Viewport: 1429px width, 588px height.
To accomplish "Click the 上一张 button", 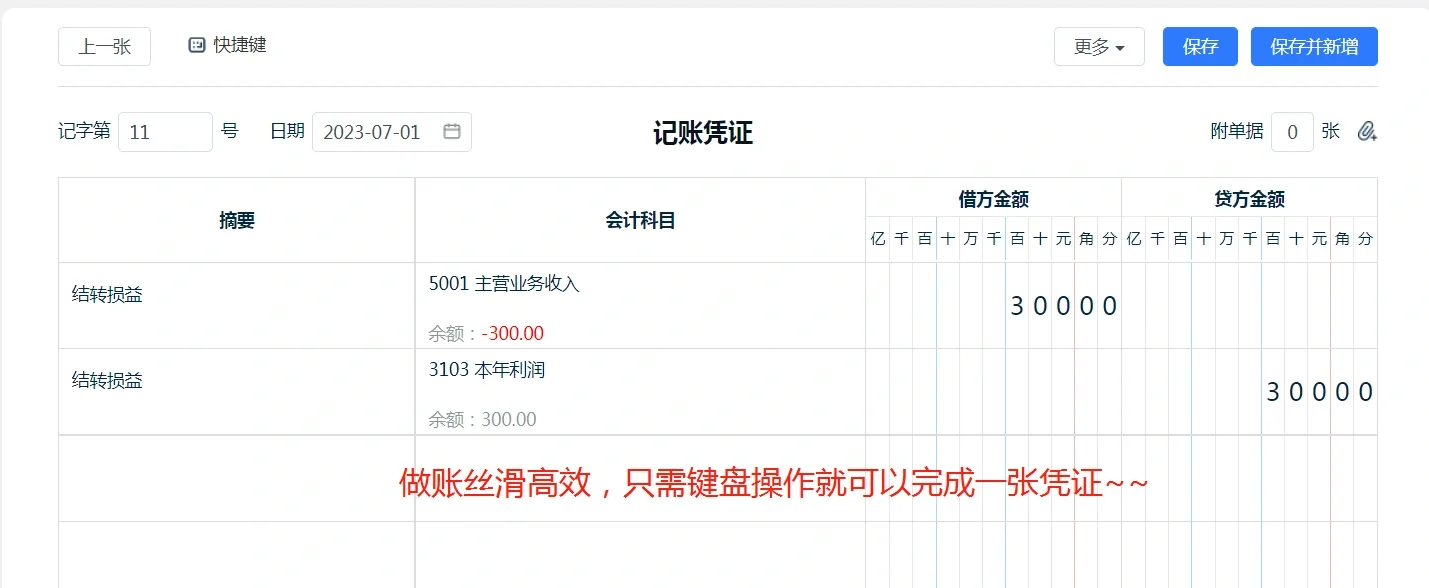I will tap(104, 46).
